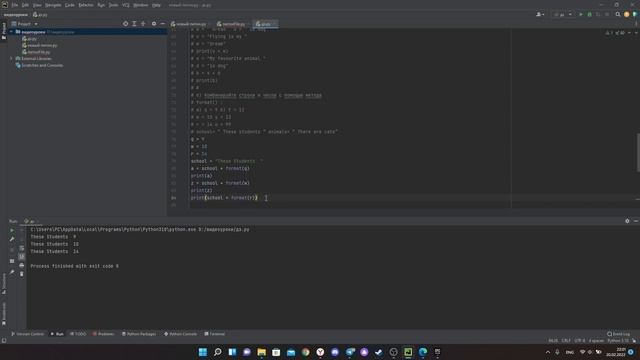Open File Explorer from the taskbar
The image size is (640, 360).
[x=262, y=352]
